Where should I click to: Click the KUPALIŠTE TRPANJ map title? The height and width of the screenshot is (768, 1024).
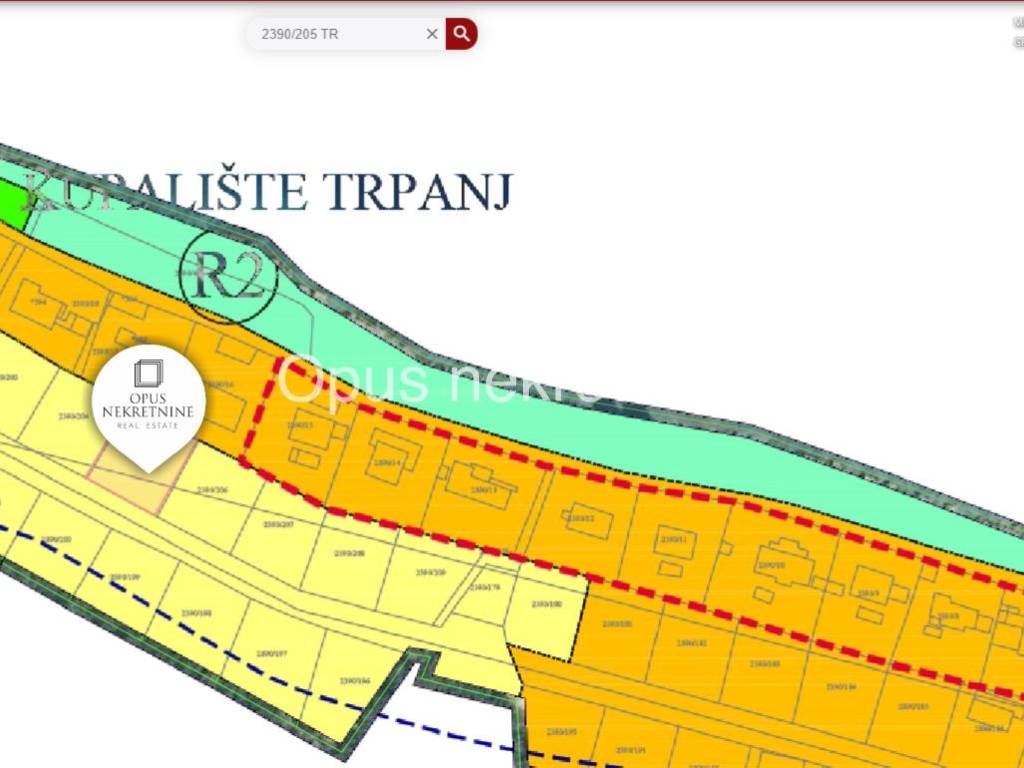click(x=268, y=192)
